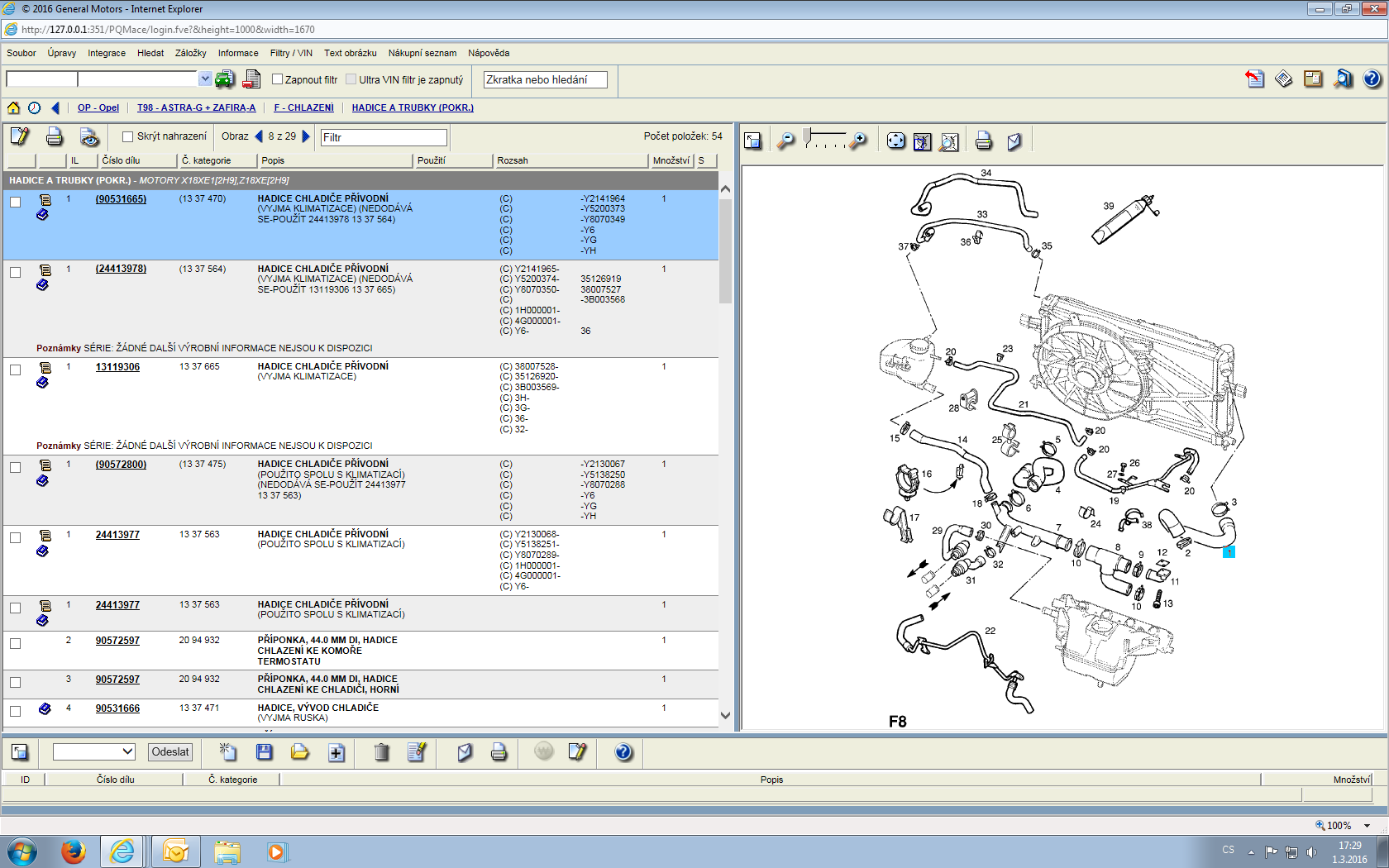Click the pan arrows icon in diagram toolbar

[895, 141]
